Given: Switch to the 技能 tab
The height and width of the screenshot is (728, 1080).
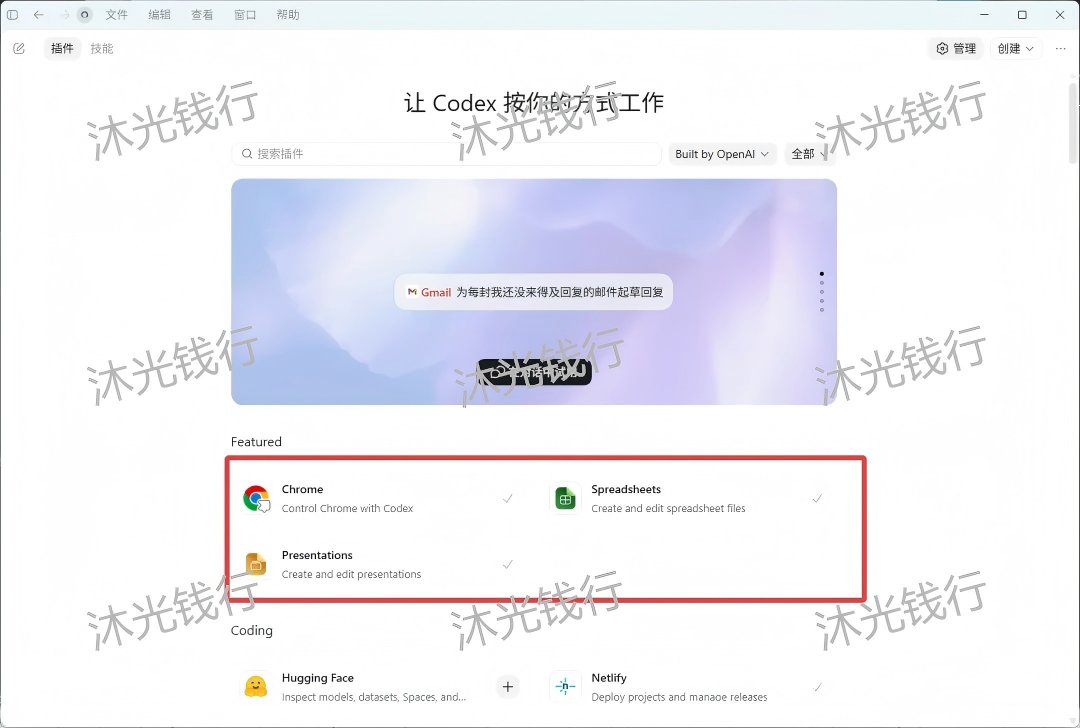Looking at the screenshot, I should coord(102,48).
